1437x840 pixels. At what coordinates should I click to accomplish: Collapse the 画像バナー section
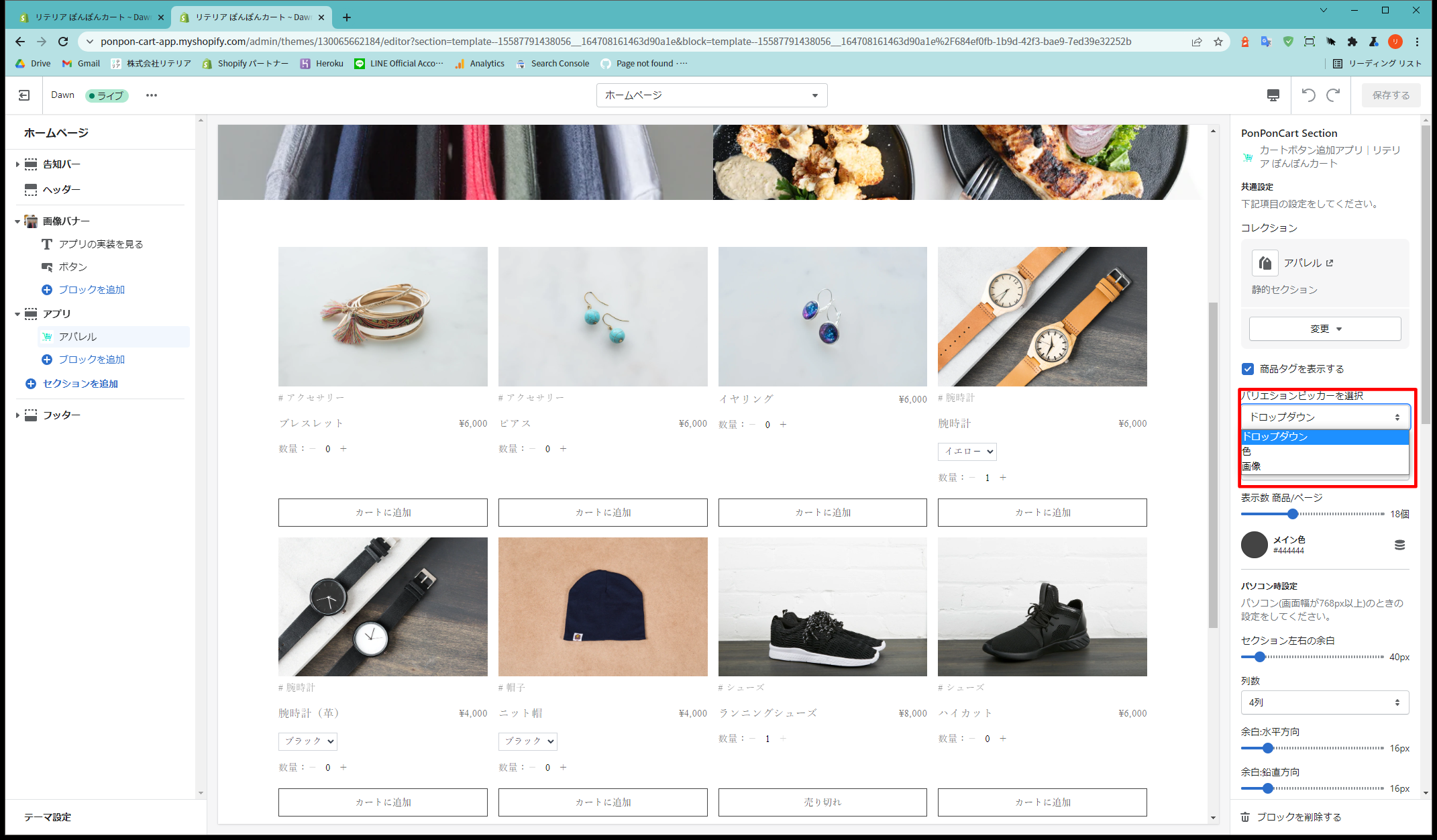tap(17, 221)
